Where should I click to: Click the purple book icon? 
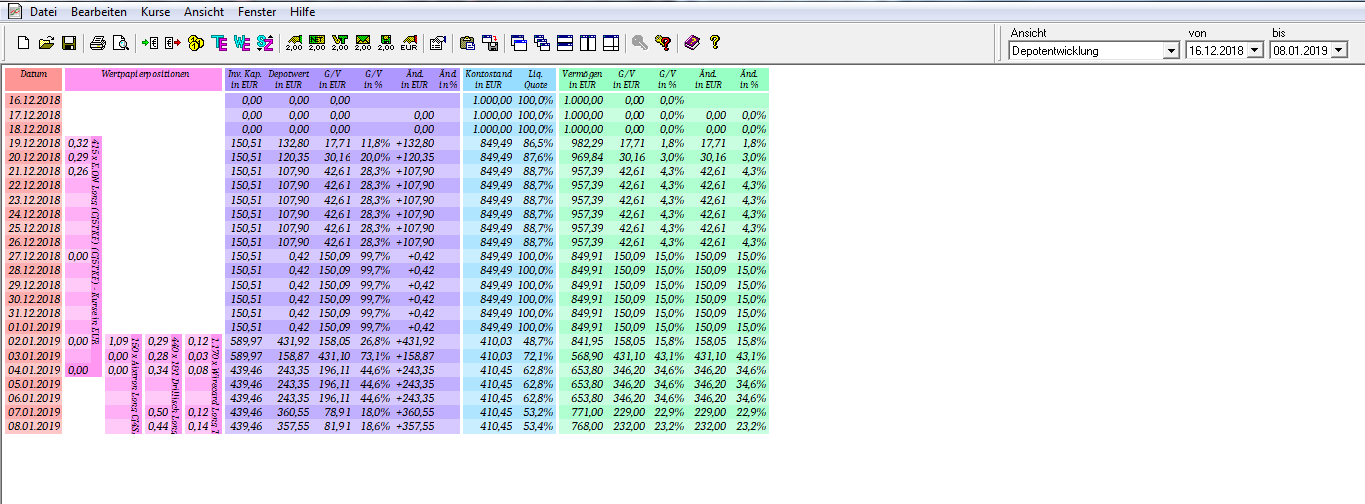point(691,43)
